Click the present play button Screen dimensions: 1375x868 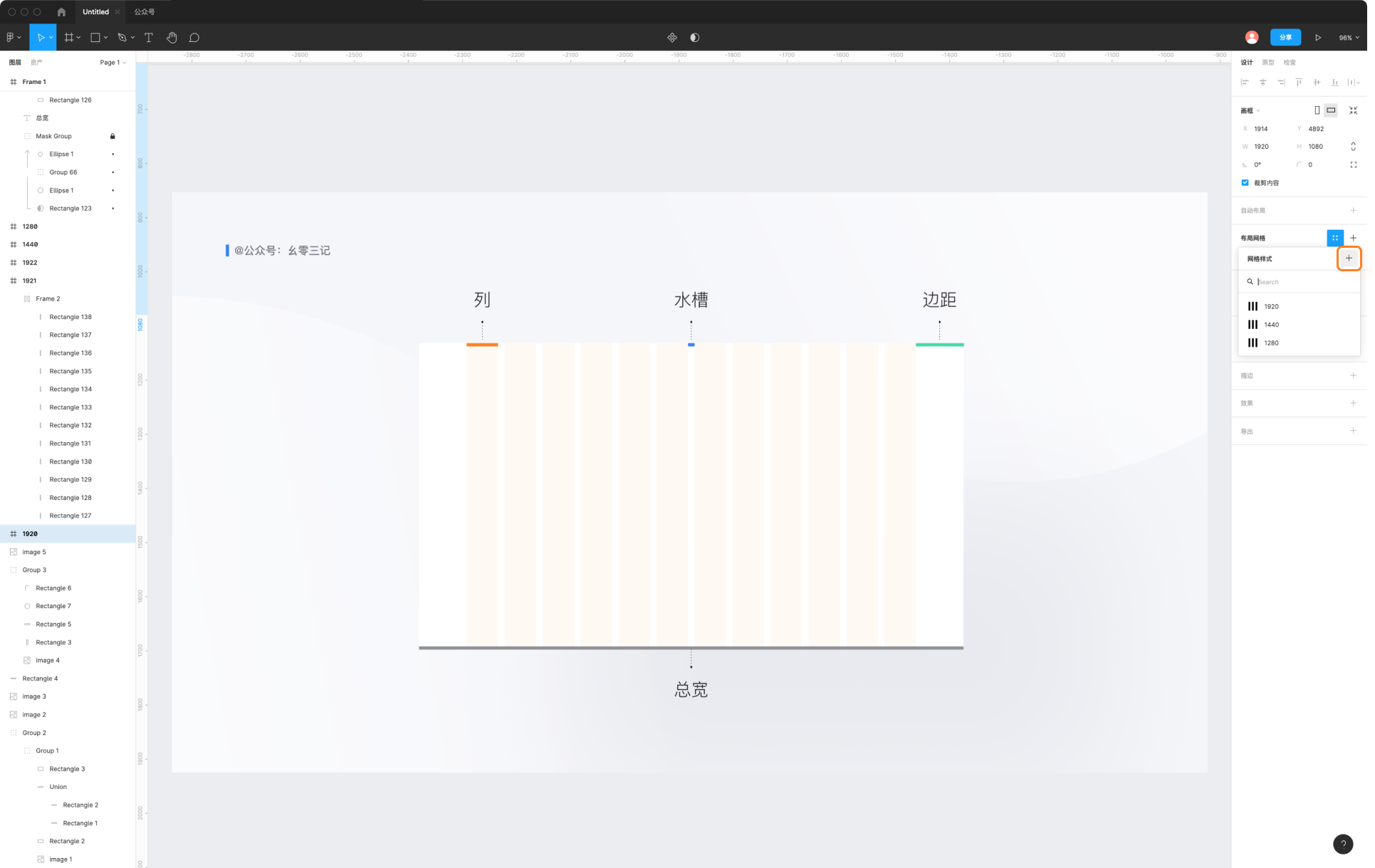(1318, 37)
